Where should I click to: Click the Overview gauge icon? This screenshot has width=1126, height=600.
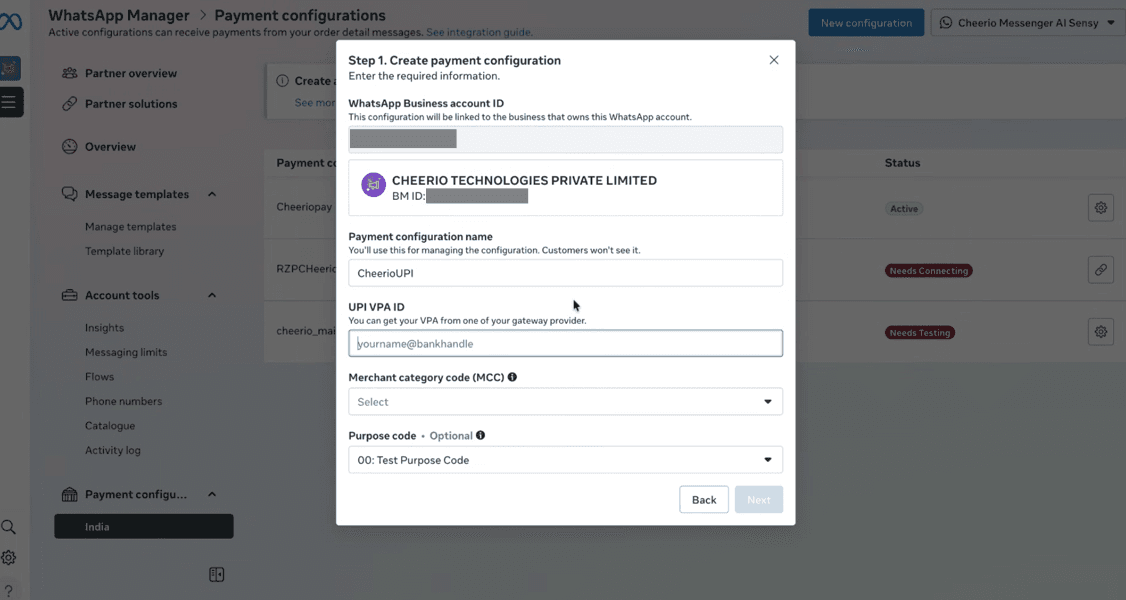pyautogui.click(x=70, y=146)
